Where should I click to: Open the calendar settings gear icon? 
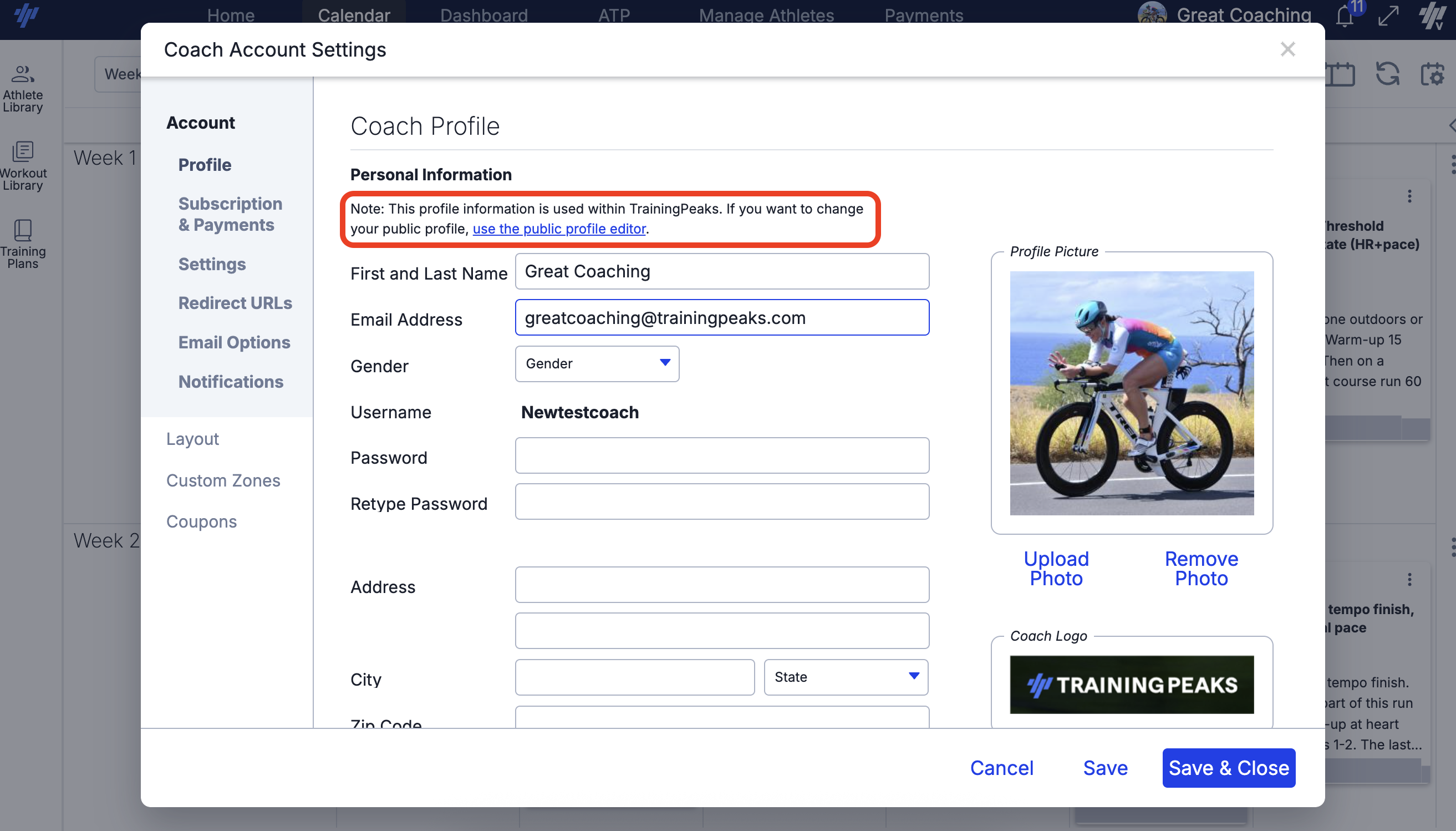(1432, 74)
